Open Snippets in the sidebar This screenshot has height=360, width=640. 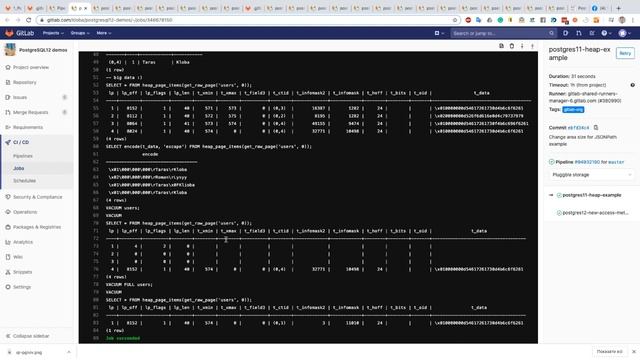click(x=22, y=272)
